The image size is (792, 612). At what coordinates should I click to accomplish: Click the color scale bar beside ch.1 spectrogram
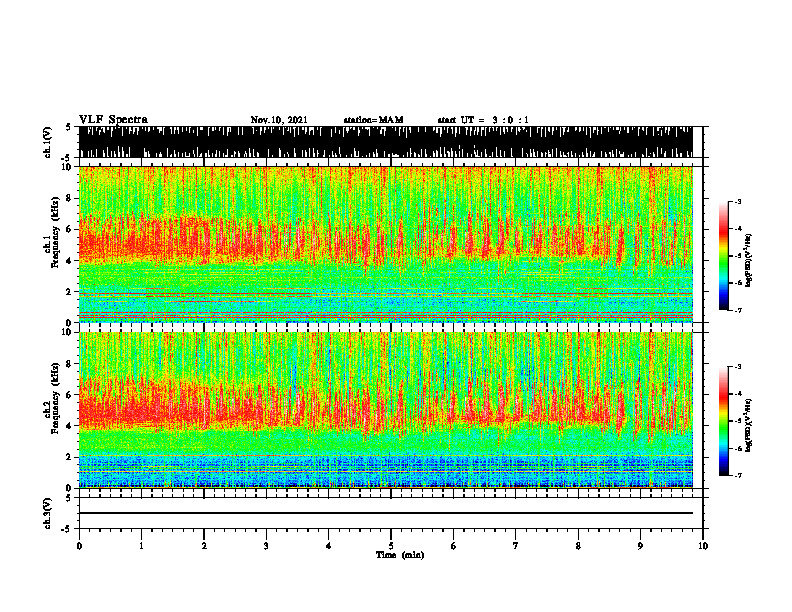tap(724, 256)
